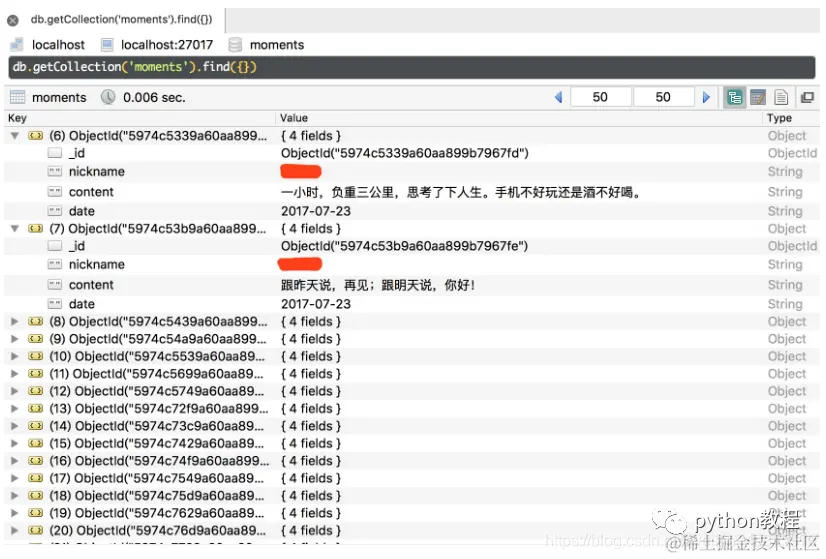
Task: Expand document (19) ObjectId 5974c7629a60aa89
Action: point(15,513)
